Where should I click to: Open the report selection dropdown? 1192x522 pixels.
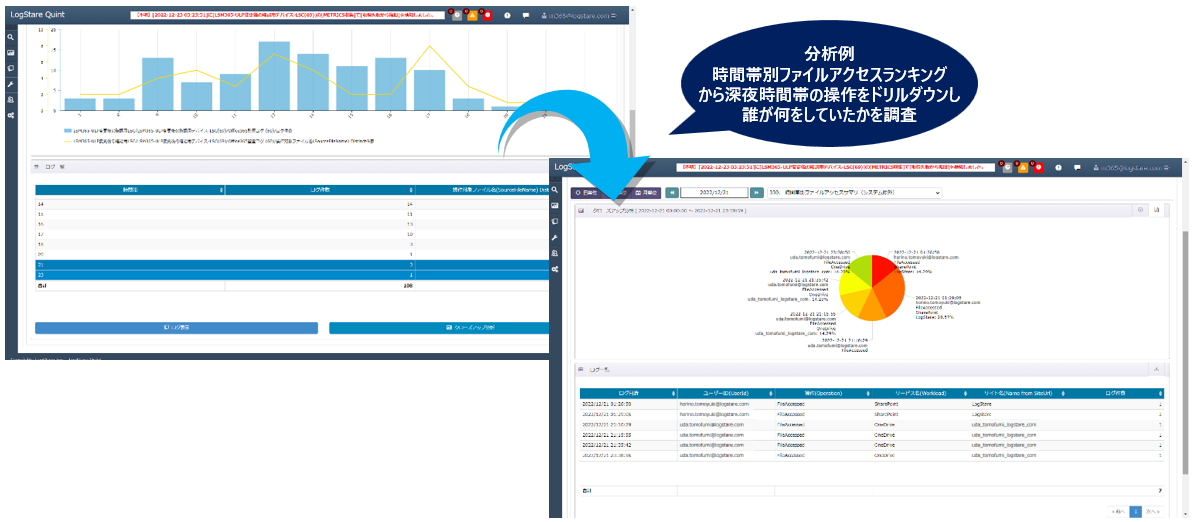[848, 191]
